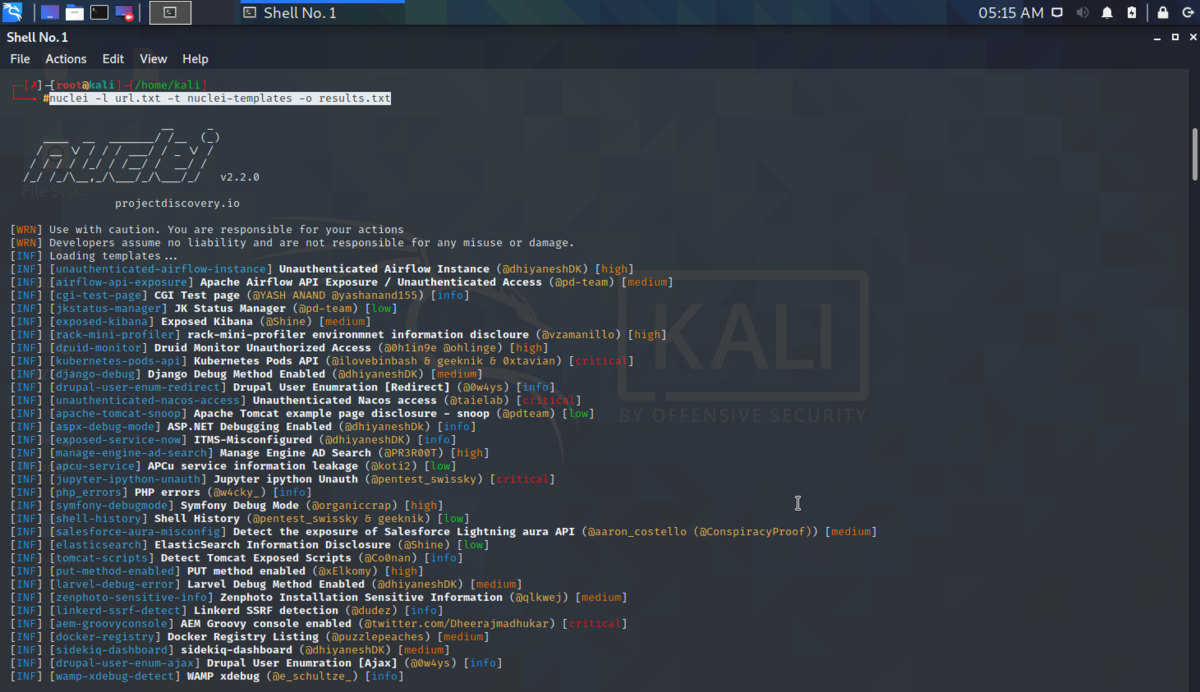Click 'unauthenticated-nacos-access' template id

click(x=147, y=400)
